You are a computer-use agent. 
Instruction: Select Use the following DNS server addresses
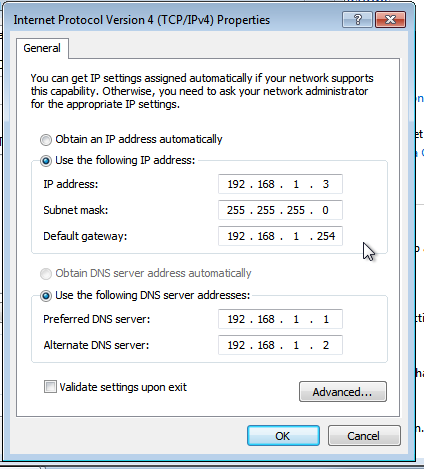tap(46, 296)
